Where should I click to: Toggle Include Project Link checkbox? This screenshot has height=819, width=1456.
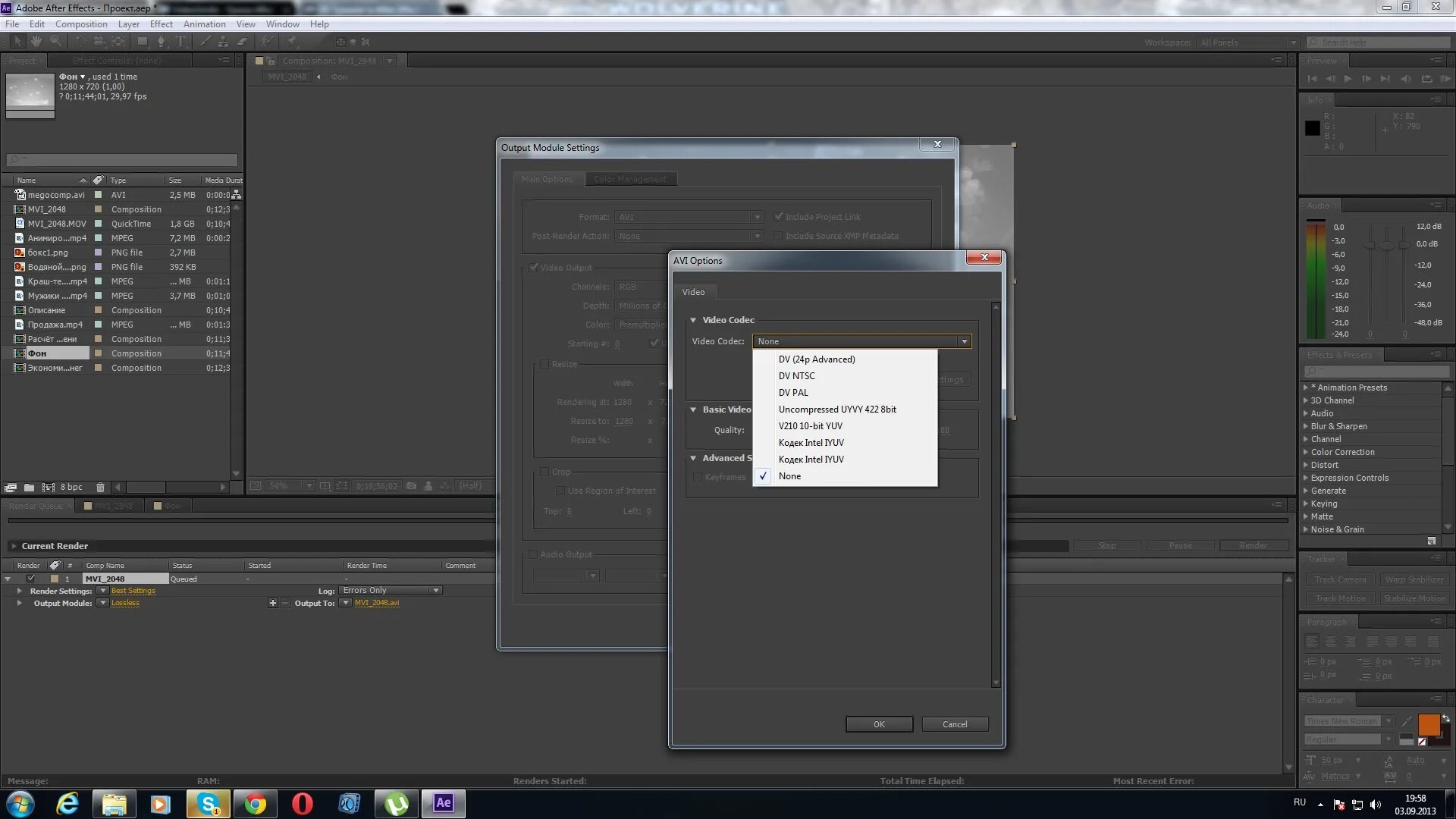(x=778, y=217)
